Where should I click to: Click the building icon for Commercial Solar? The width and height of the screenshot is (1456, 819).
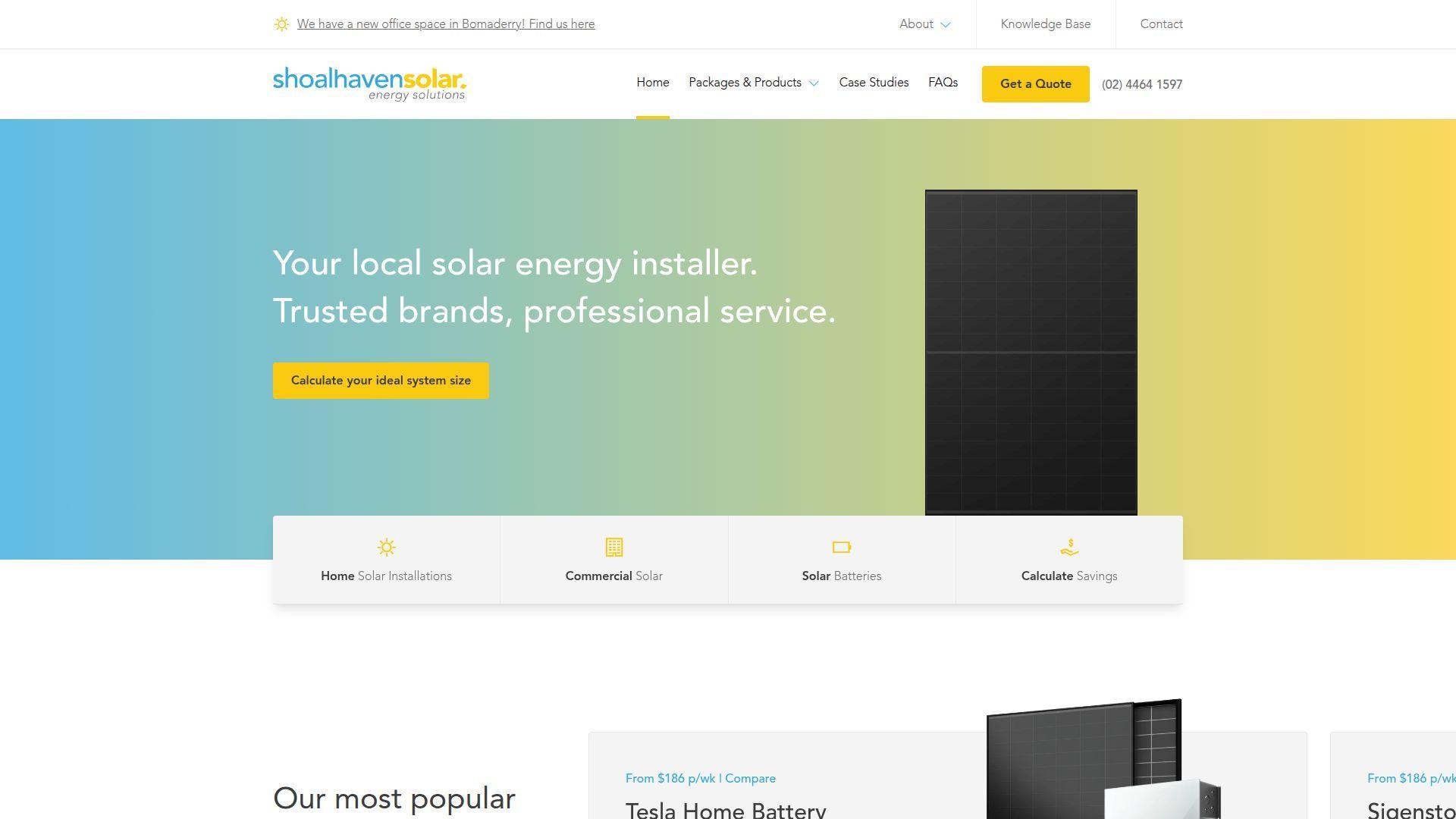[x=614, y=547]
